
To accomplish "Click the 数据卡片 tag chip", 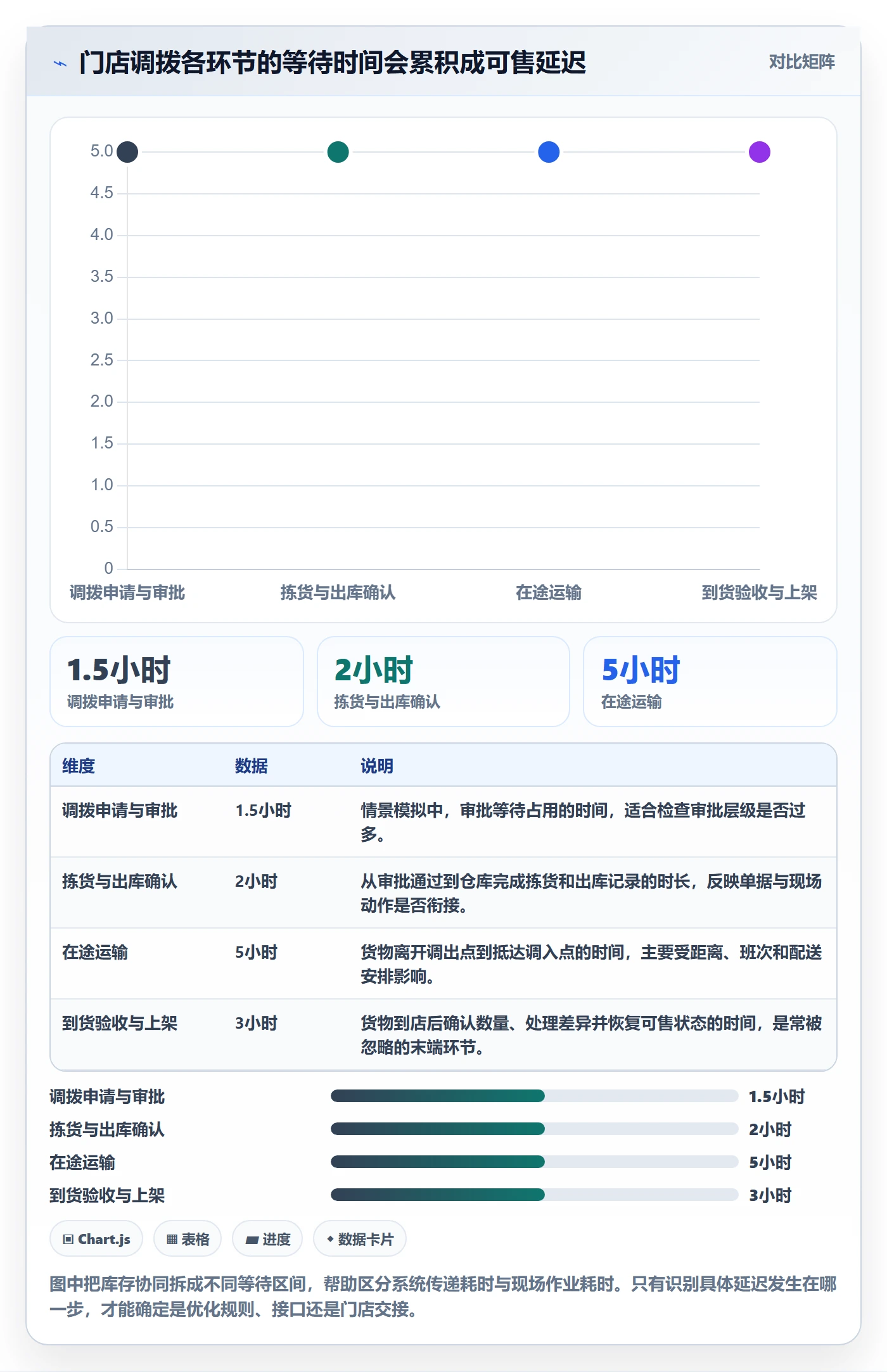I will coord(360,1238).
